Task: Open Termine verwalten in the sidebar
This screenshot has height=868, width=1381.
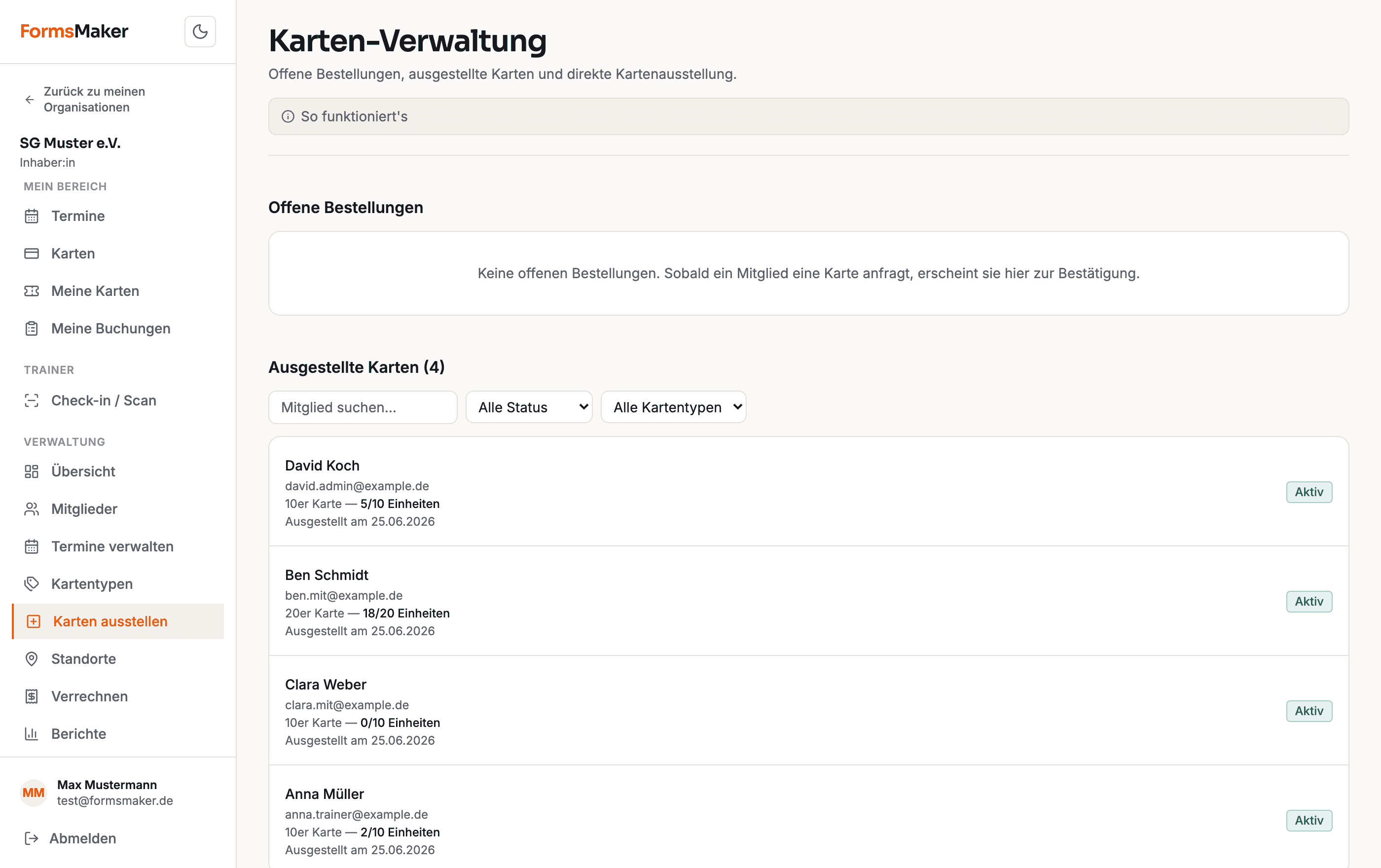Action: tap(117, 546)
